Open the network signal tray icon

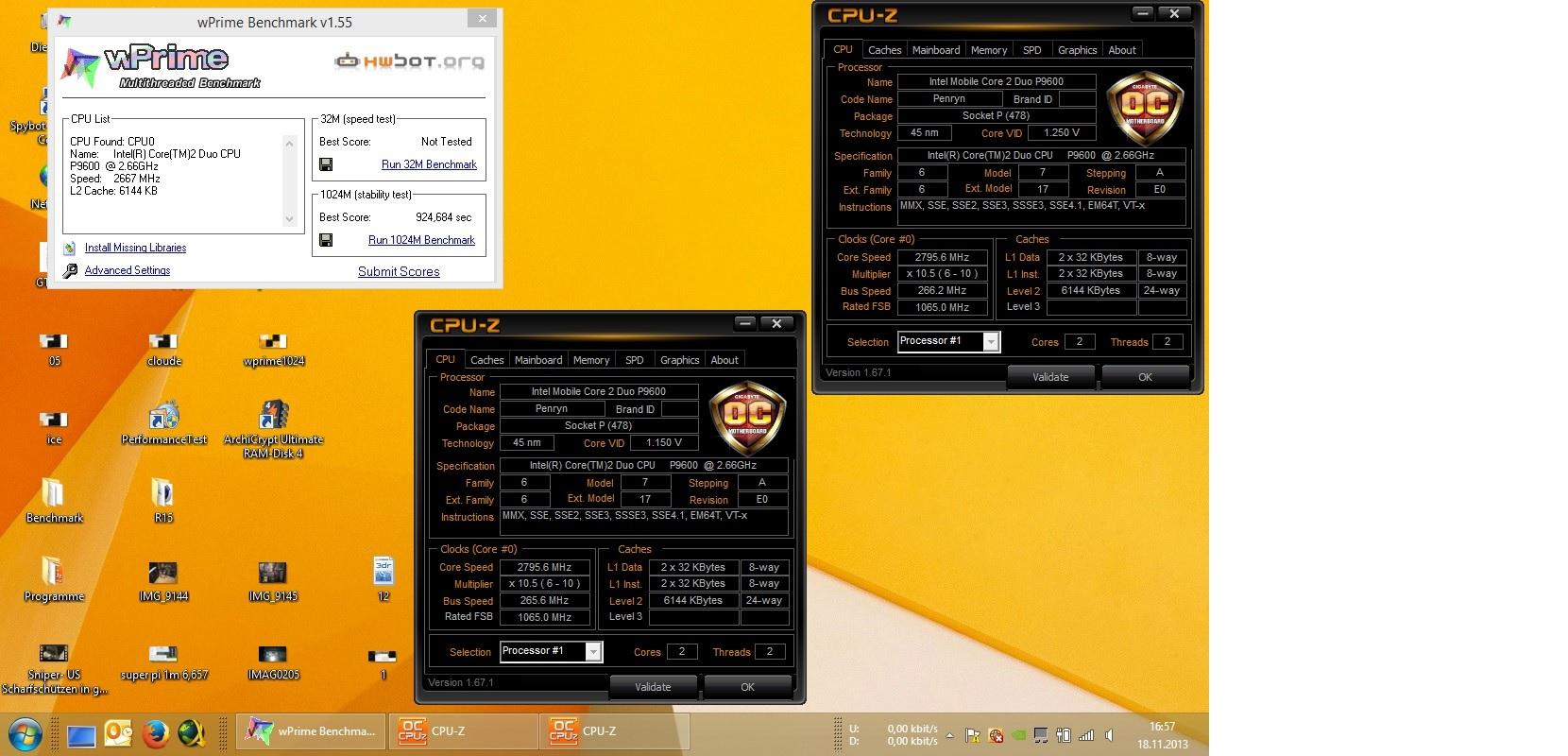click(x=1086, y=735)
